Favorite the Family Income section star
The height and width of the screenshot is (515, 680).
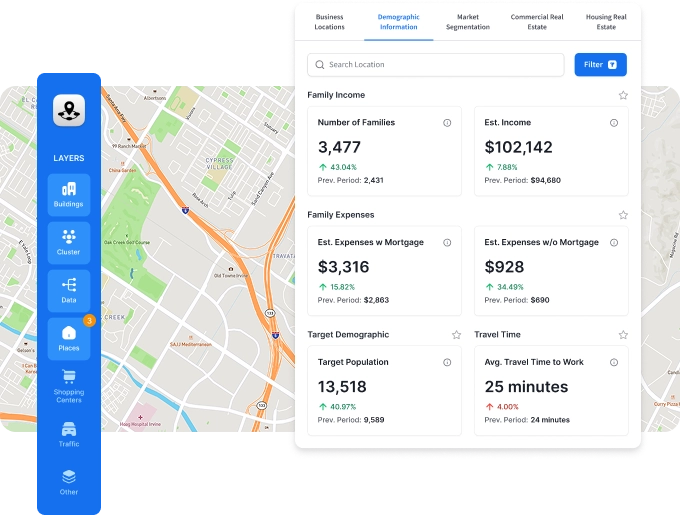click(623, 95)
